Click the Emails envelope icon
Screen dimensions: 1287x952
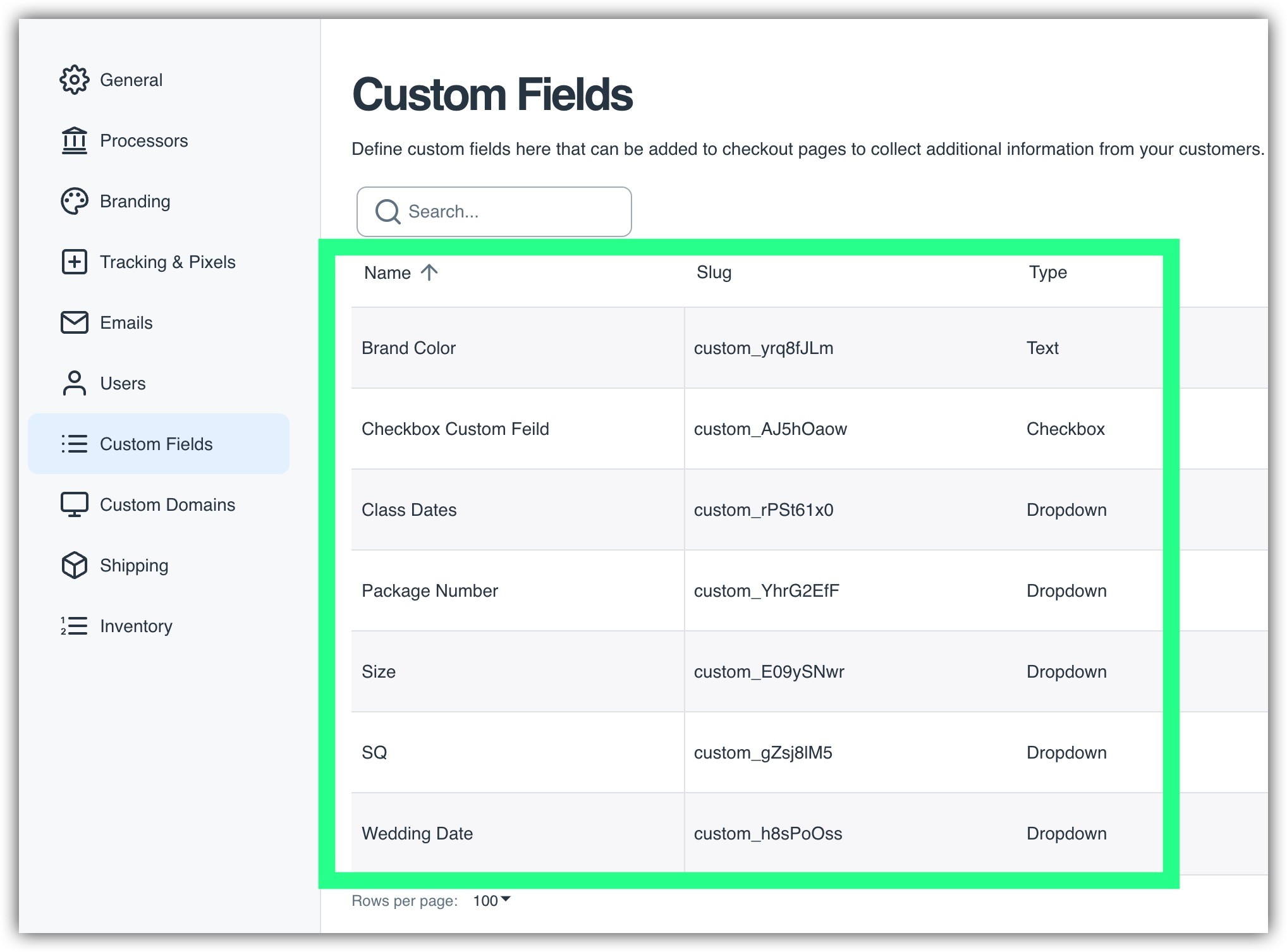74,322
